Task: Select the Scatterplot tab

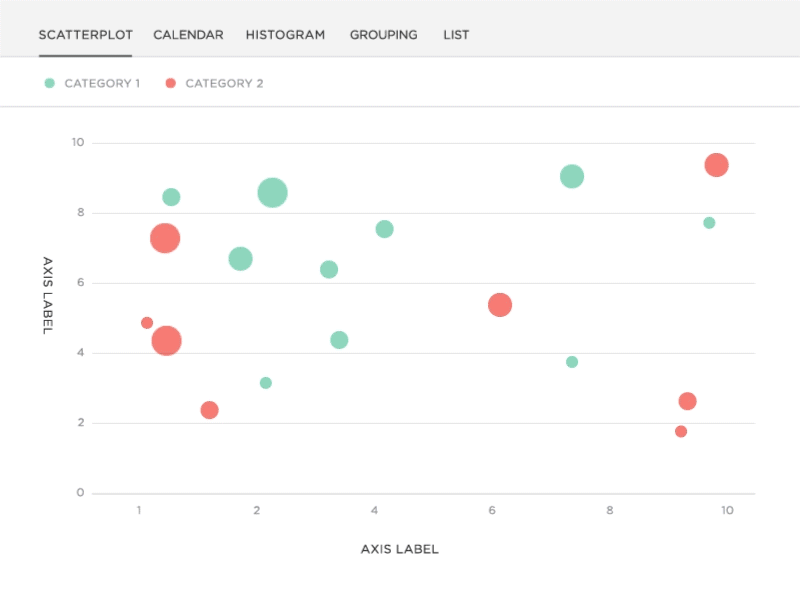Action: pos(84,34)
